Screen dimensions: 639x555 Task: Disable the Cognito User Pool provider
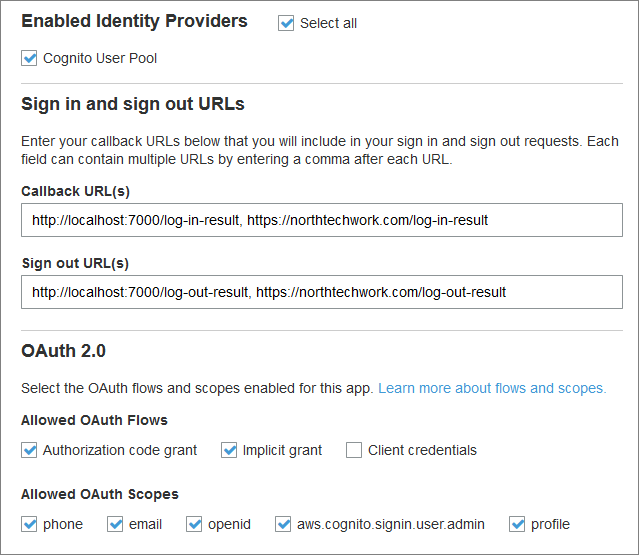[x=29, y=59]
